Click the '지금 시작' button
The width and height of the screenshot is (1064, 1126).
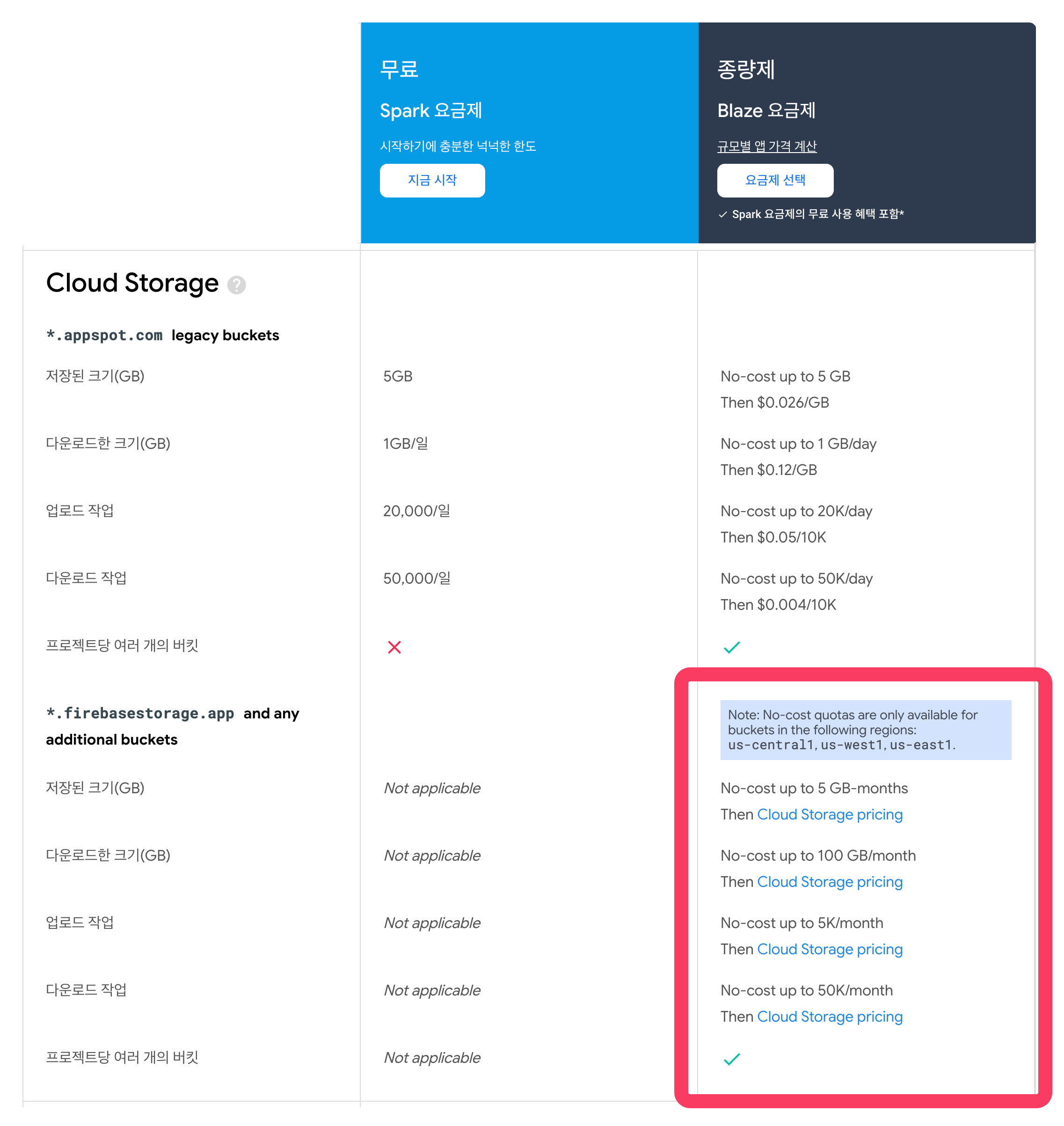(432, 180)
